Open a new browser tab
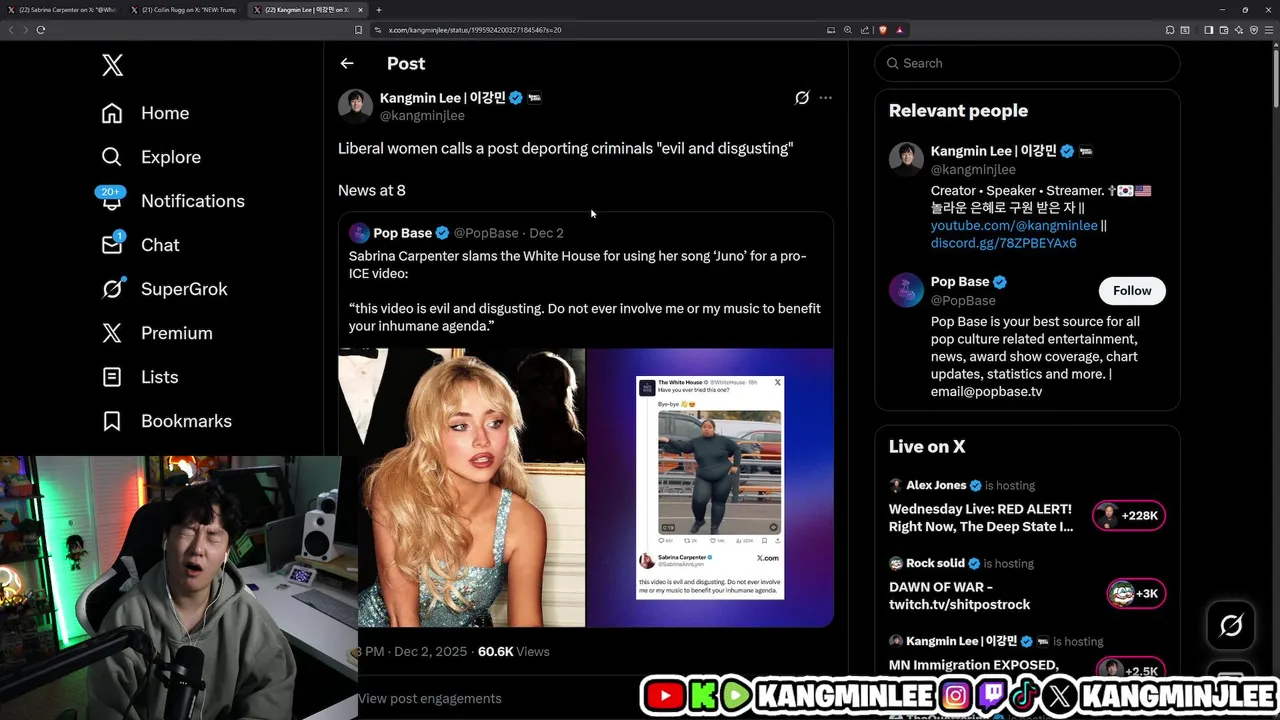 click(x=378, y=10)
